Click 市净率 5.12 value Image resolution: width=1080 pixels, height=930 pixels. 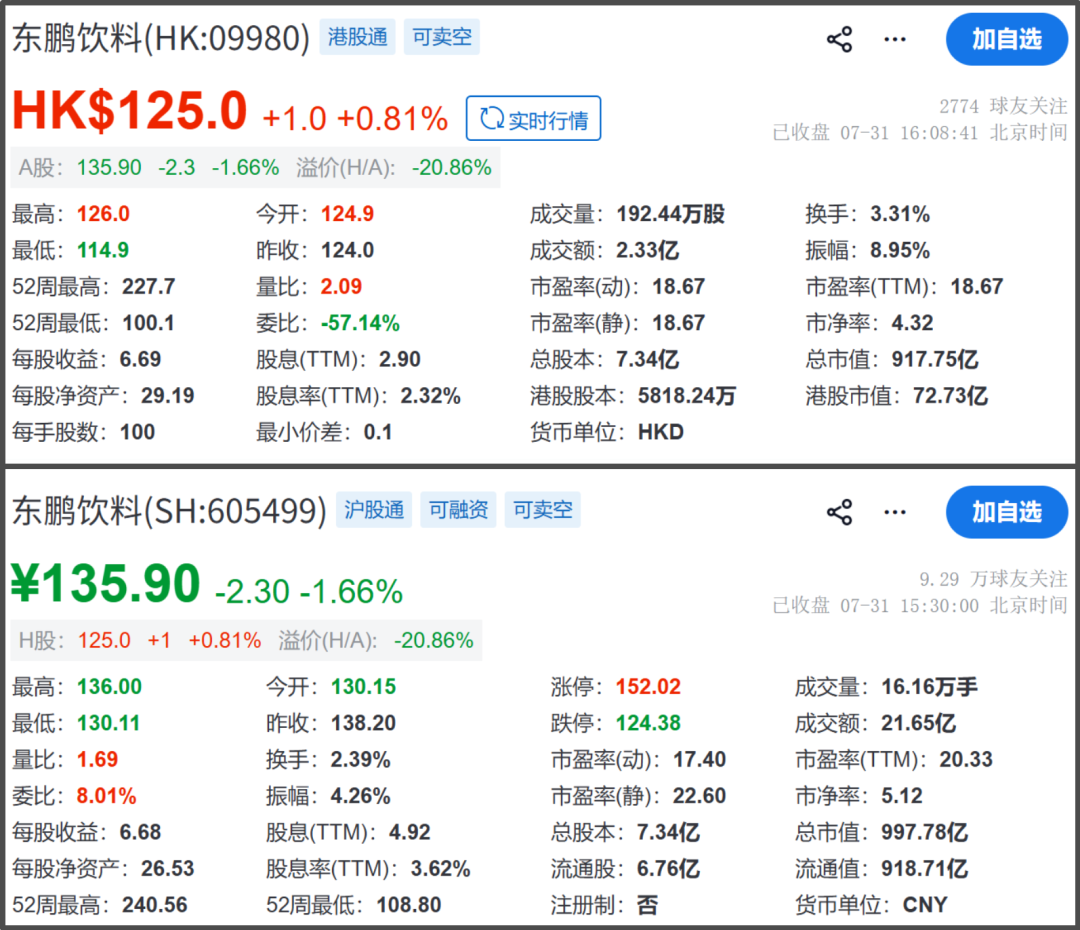[902, 796]
